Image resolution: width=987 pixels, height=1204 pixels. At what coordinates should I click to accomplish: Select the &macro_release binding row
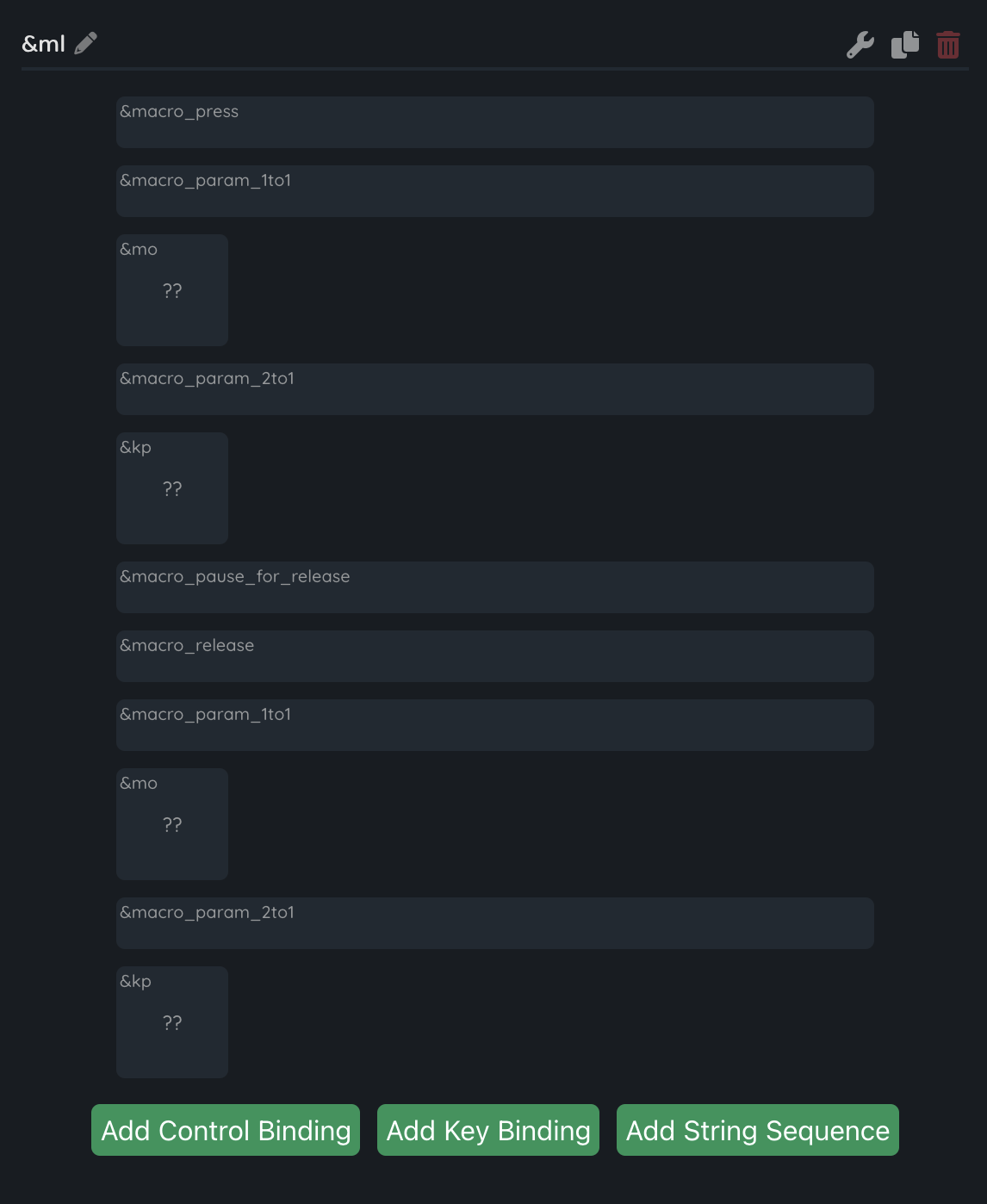coord(495,656)
